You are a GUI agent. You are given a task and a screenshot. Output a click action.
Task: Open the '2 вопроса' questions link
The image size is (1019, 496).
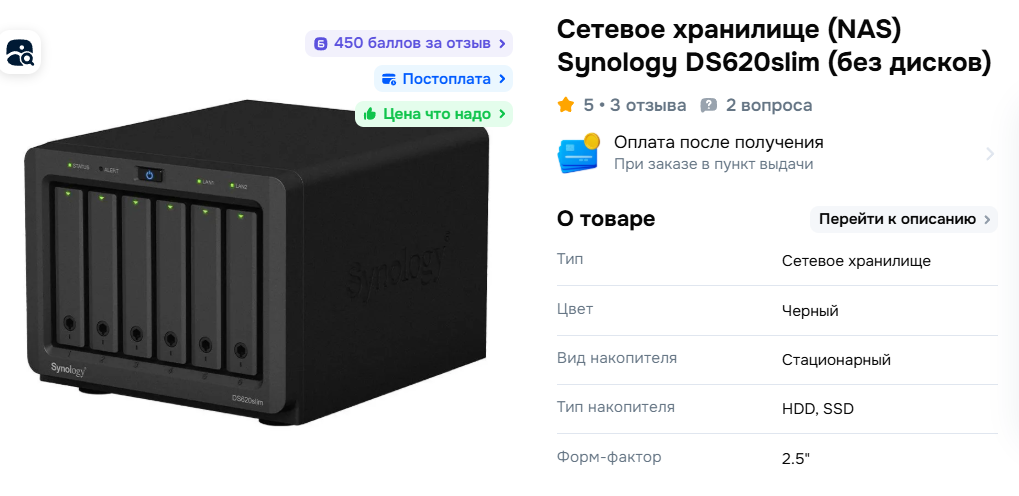click(769, 105)
